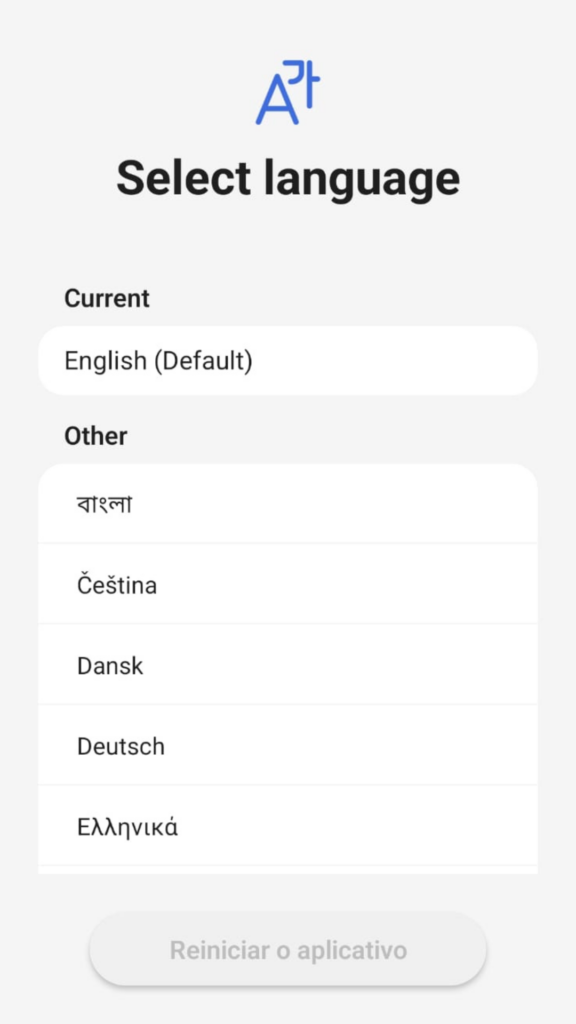Click the word aplicativo on the button
The height and width of the screenshot is (1024, 576).
click(352, 951)
